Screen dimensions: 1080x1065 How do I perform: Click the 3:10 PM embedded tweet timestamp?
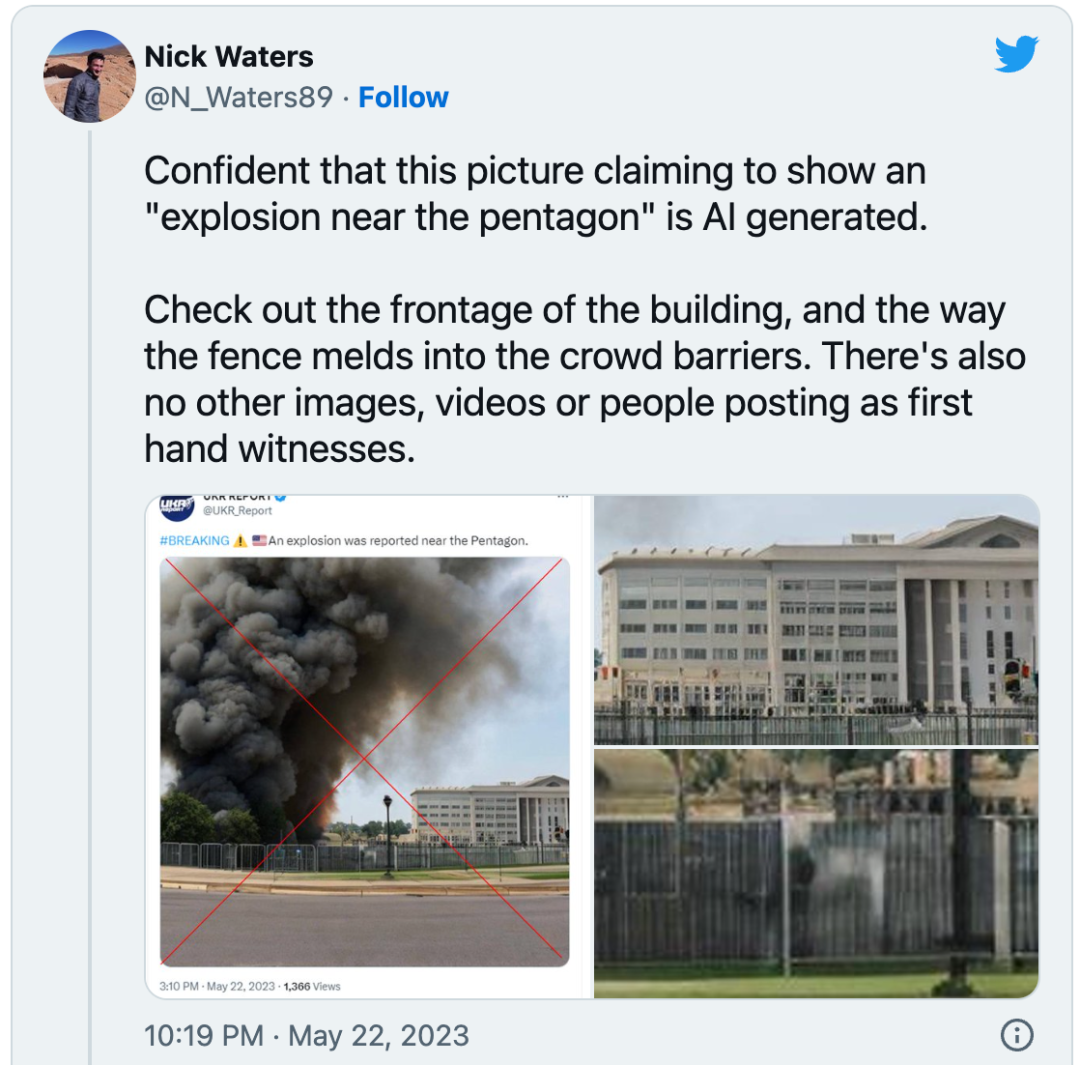[217, 986]
